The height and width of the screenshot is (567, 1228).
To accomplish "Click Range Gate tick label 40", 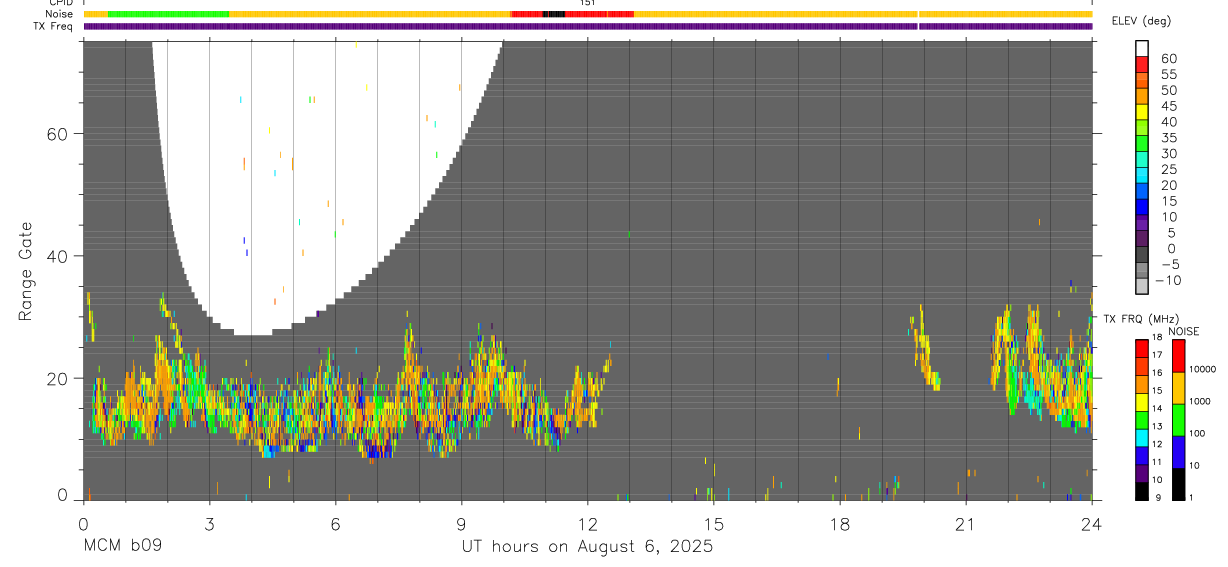I will click(x=57, y=256).
